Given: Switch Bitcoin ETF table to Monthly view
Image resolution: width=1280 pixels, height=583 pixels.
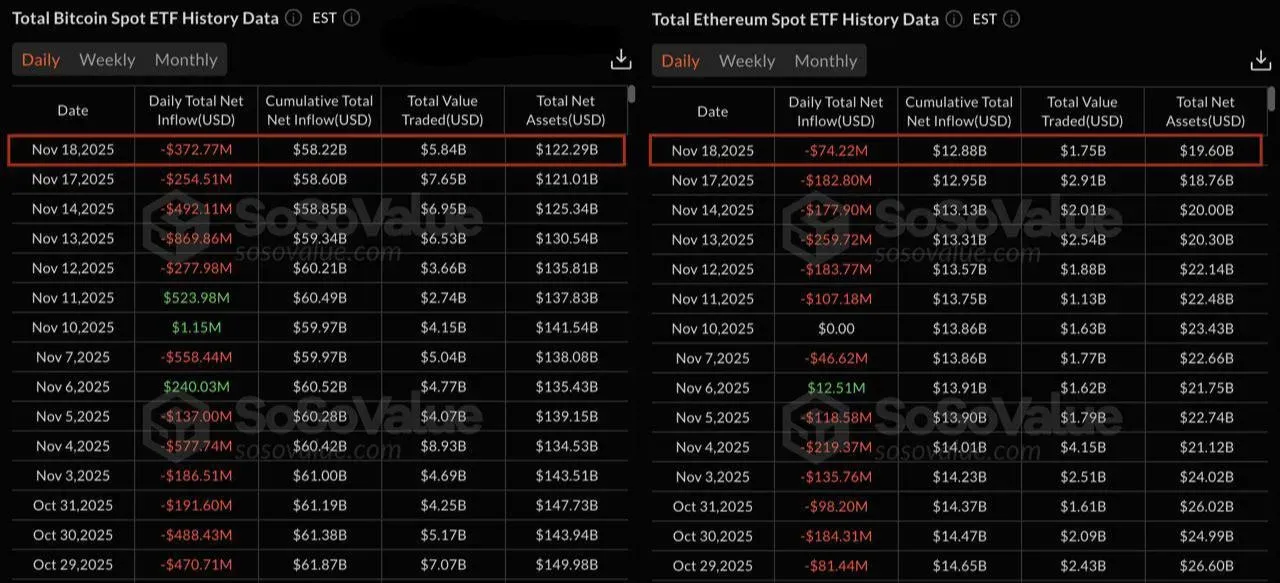Looking at the screenshot, I should click(x=186, y=60).
